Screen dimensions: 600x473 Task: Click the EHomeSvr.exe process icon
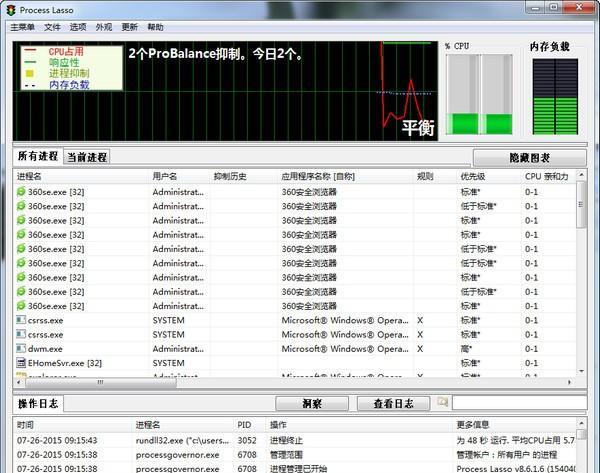point(21,363)
